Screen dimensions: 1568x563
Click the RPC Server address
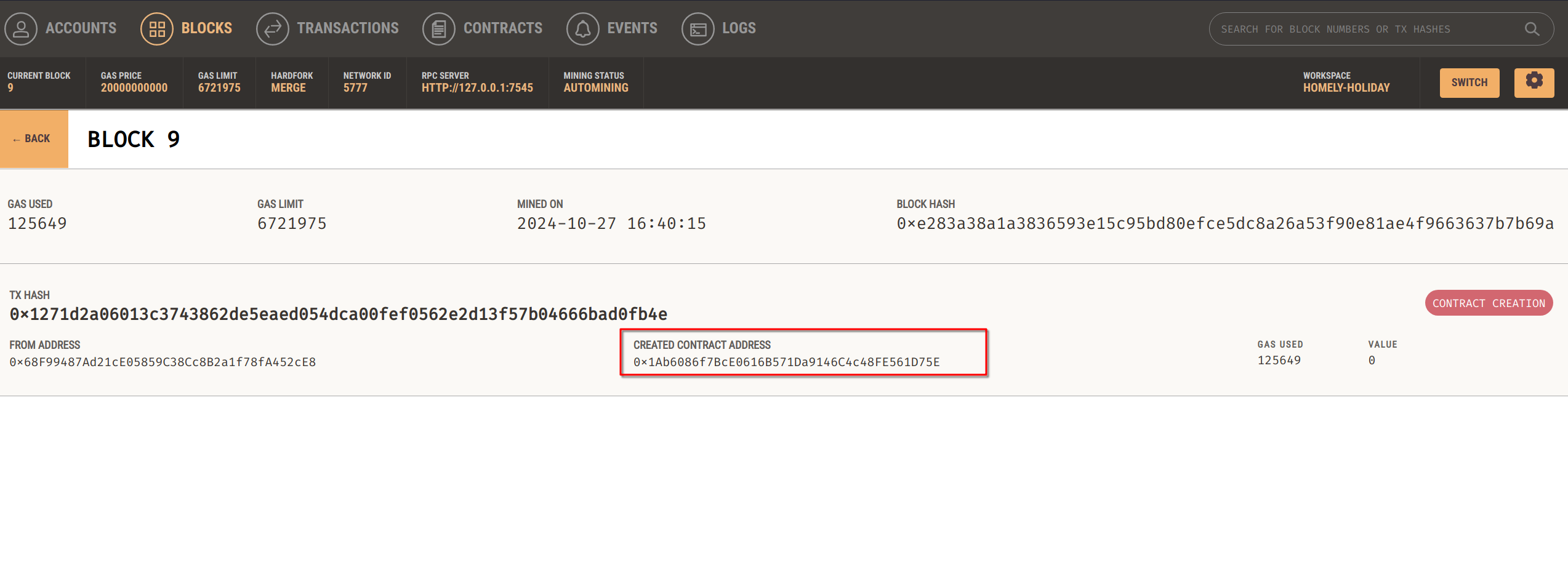tap(477, 88)
